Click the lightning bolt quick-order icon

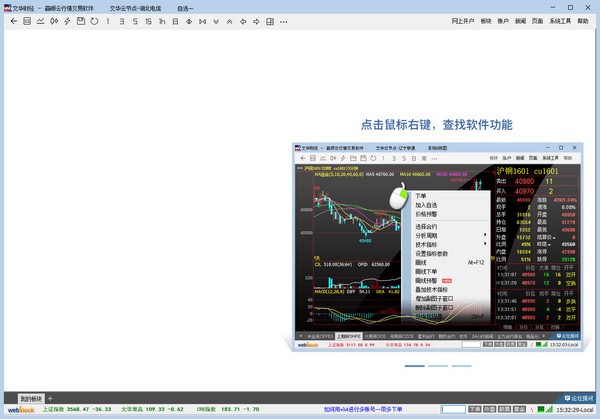tap(67, 21)
